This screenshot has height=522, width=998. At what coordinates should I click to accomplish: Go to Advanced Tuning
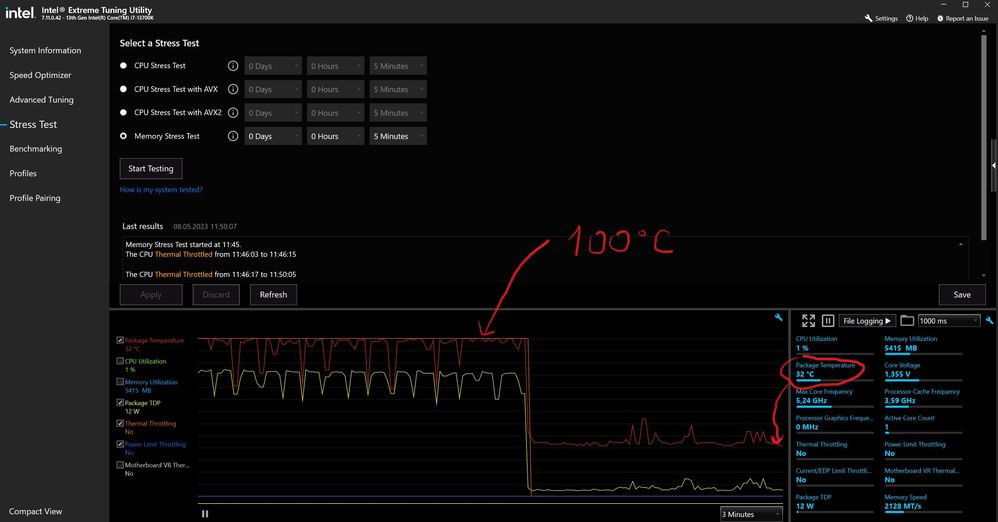point(41,100)
